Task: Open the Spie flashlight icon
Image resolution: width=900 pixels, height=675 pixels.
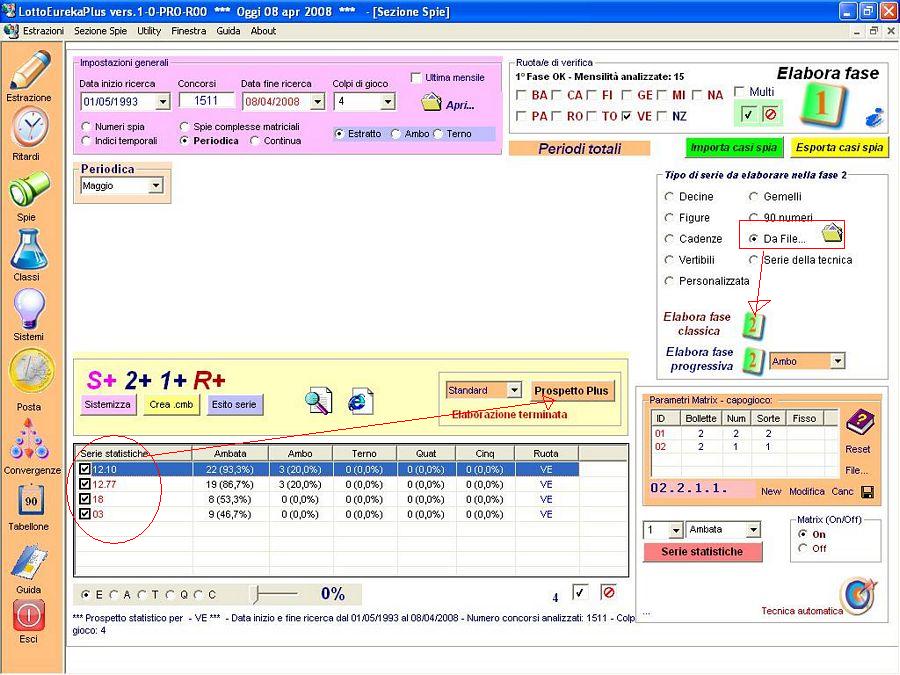Action: 29,189
